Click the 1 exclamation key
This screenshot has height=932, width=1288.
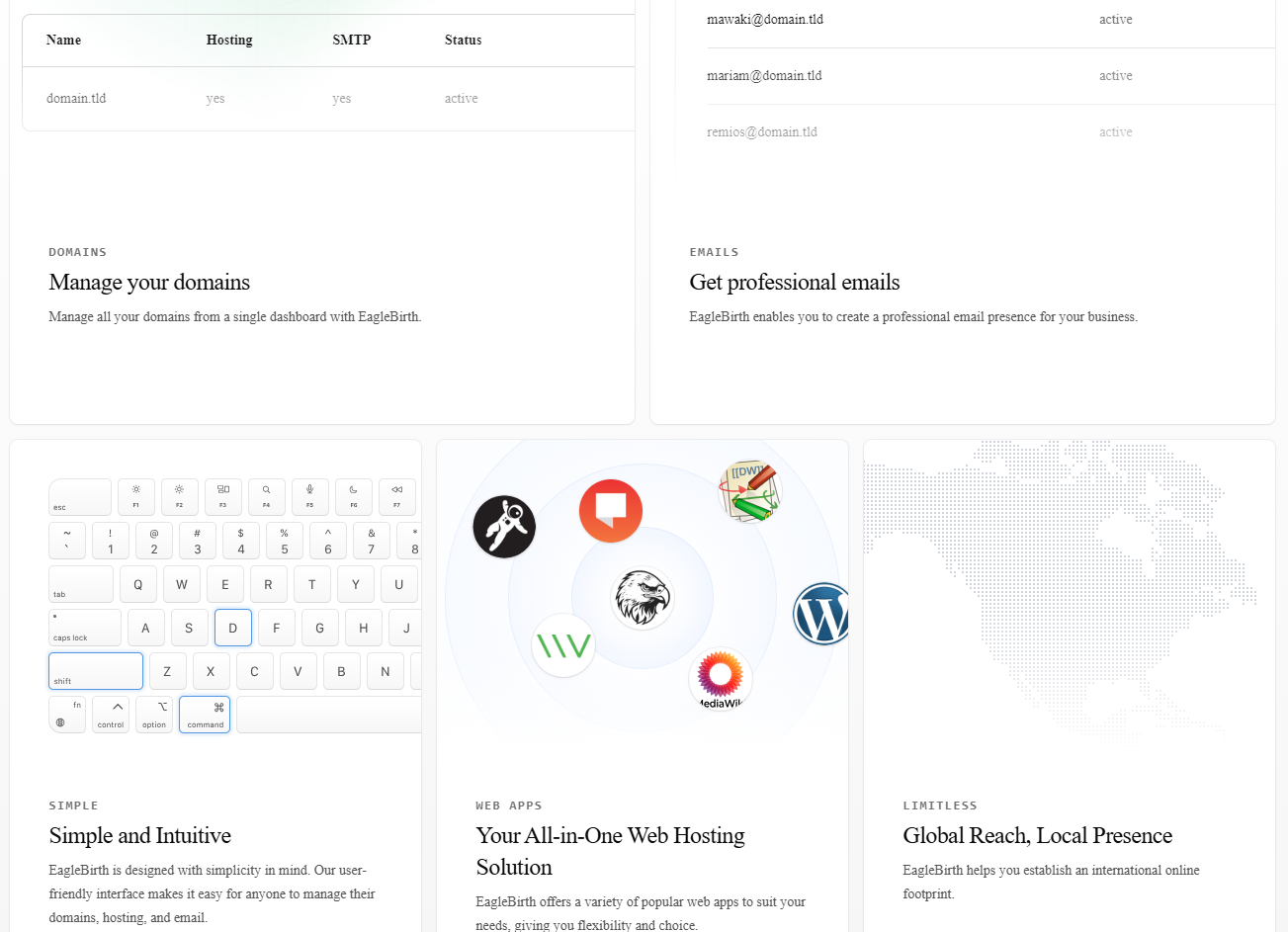[x=111, y=541]
